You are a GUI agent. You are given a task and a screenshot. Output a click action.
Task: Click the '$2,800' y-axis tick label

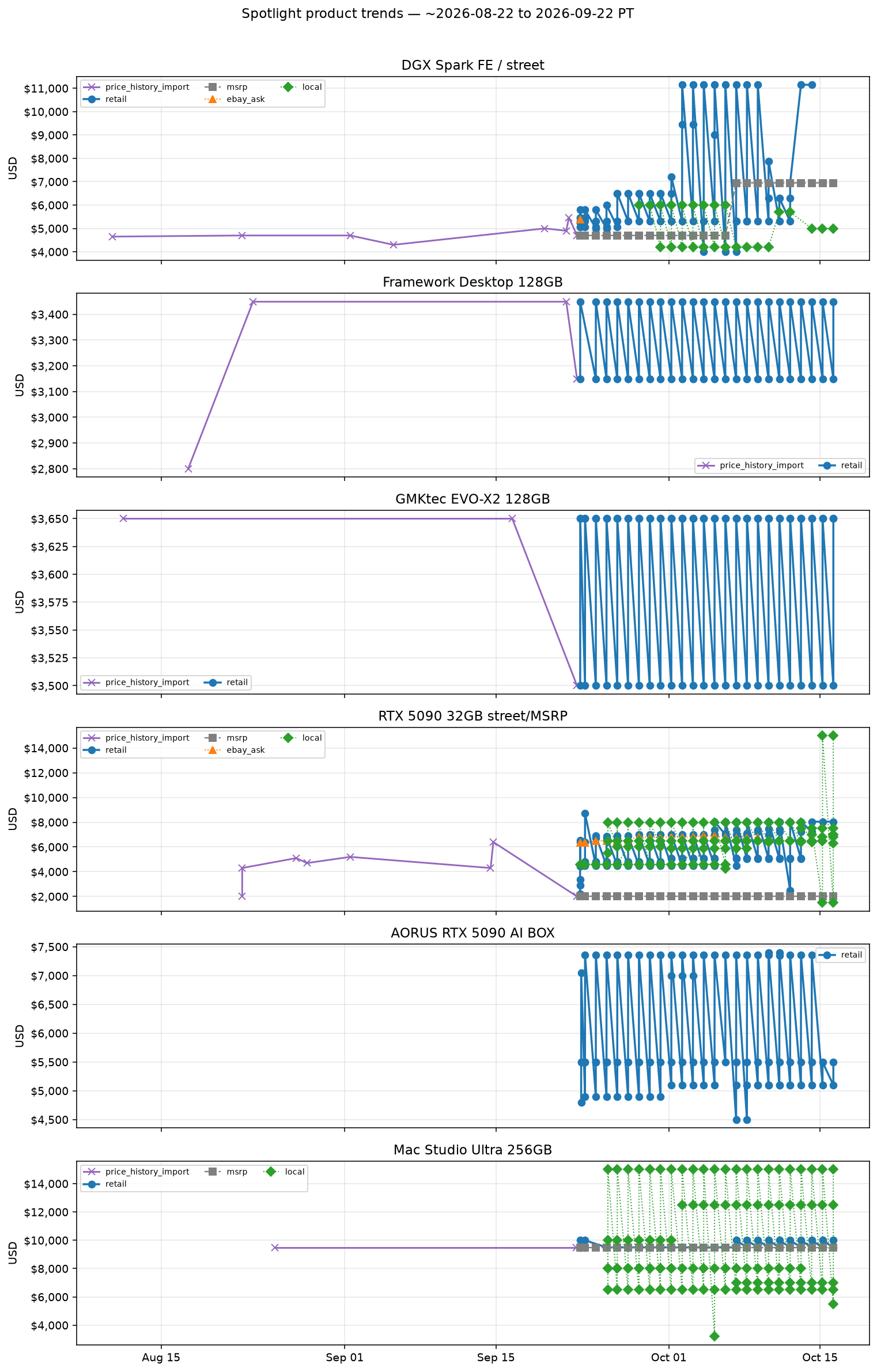[50, 469]
